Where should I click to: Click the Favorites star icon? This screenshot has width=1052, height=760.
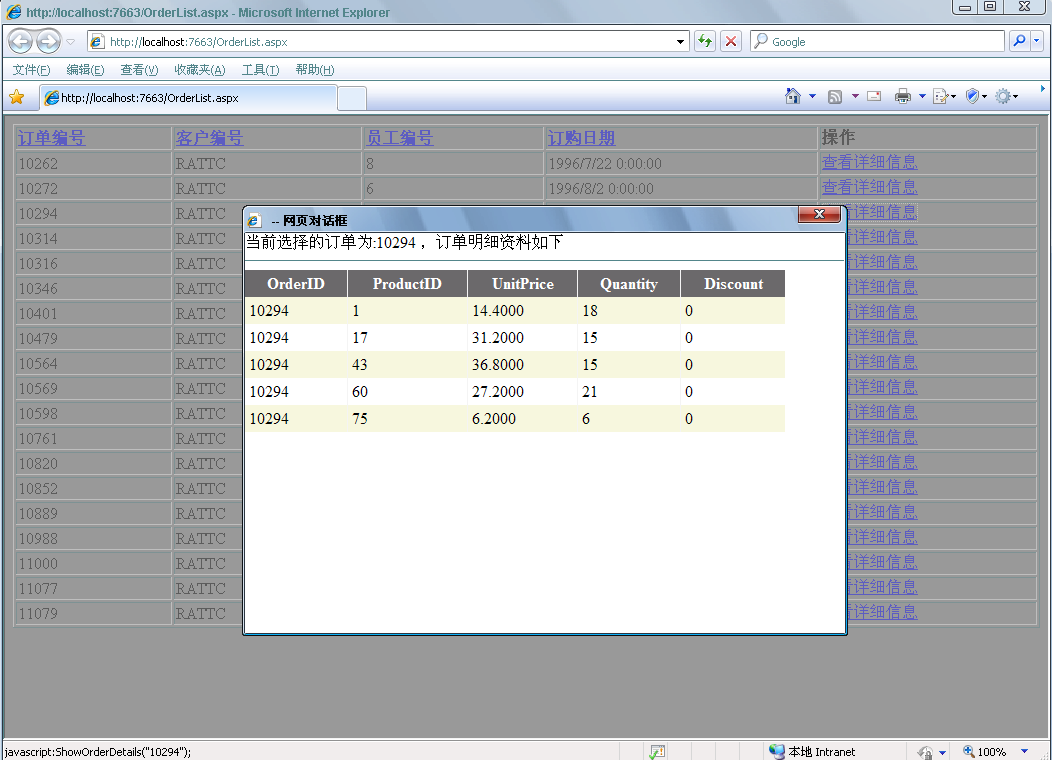(x=16, y=97)
